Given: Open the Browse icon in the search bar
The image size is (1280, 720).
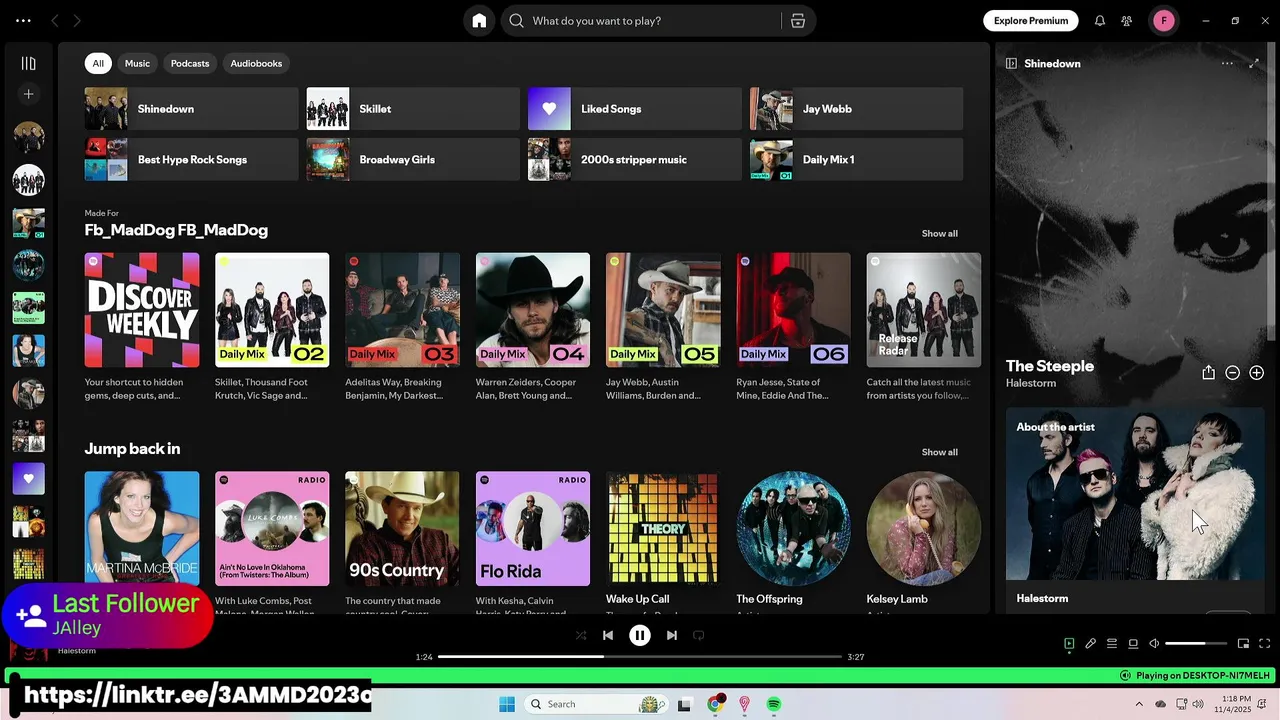Looking at the screenshot, I should 798,21.
